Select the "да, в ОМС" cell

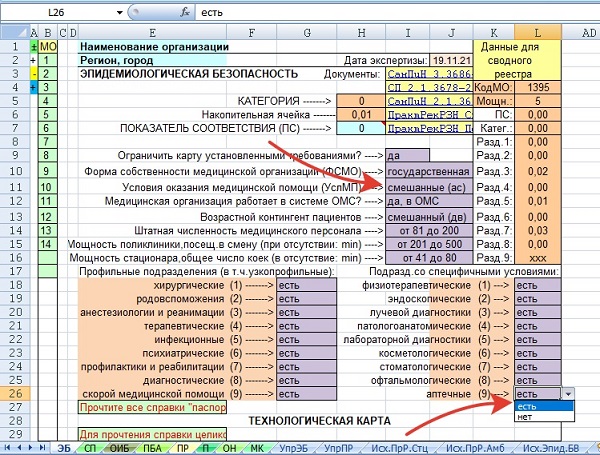429,201
